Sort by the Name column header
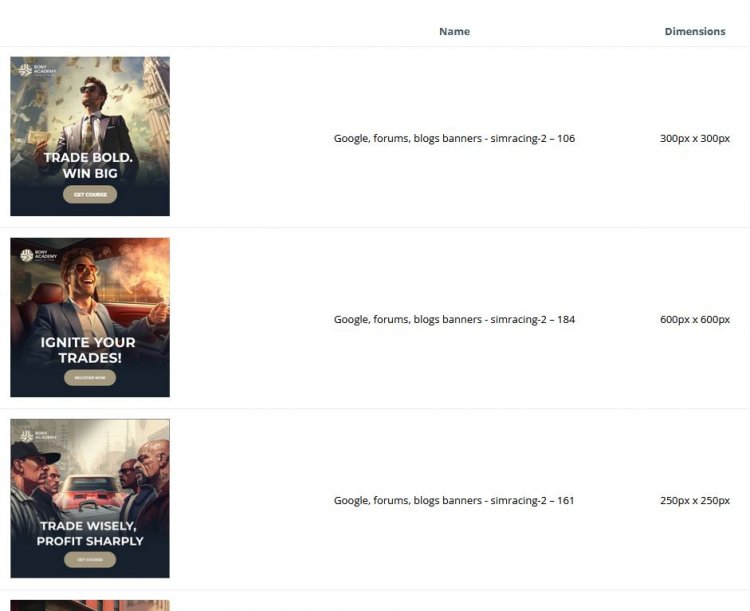 [x=454, y=31]
